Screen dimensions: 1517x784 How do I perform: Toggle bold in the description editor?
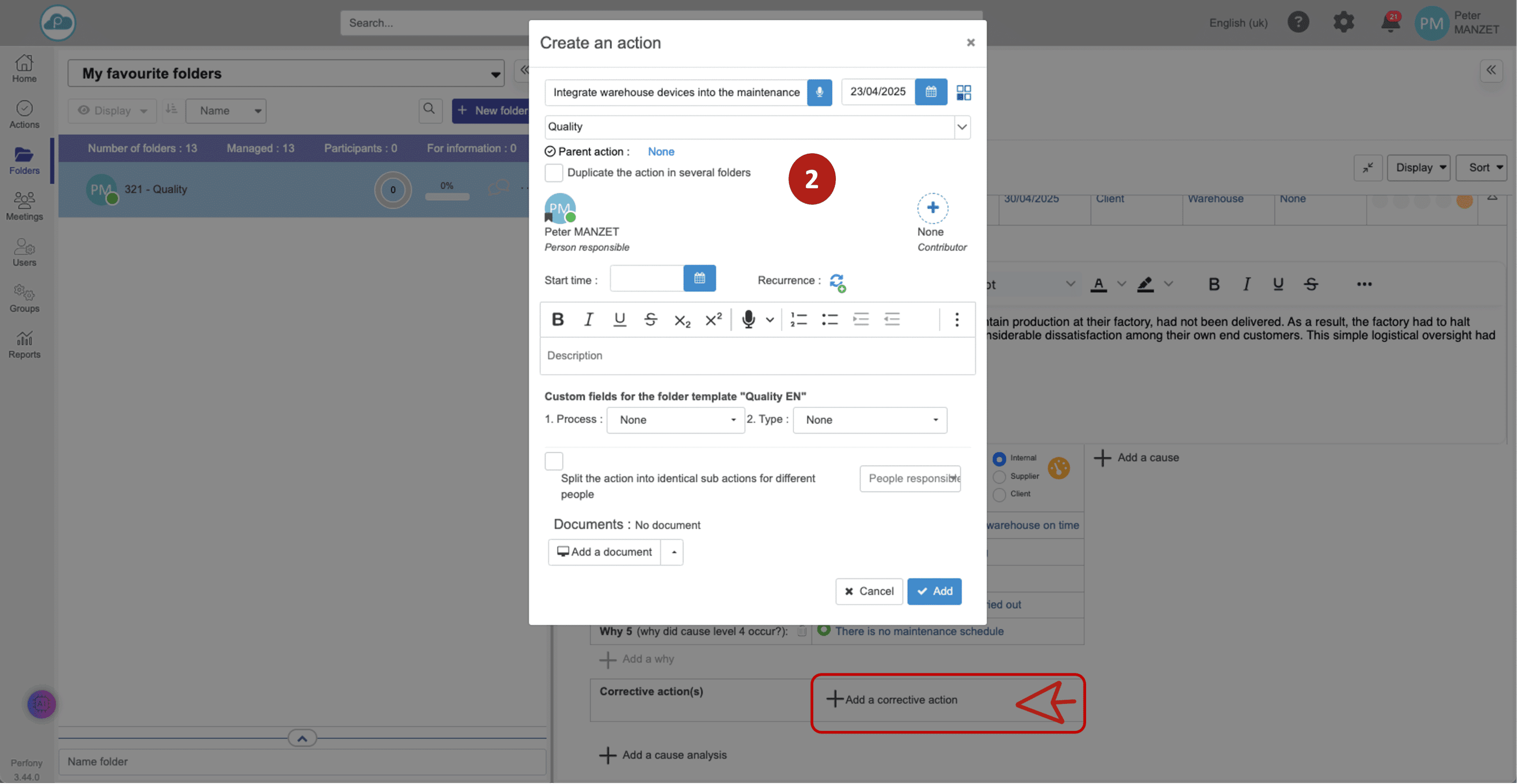(557, 320)
